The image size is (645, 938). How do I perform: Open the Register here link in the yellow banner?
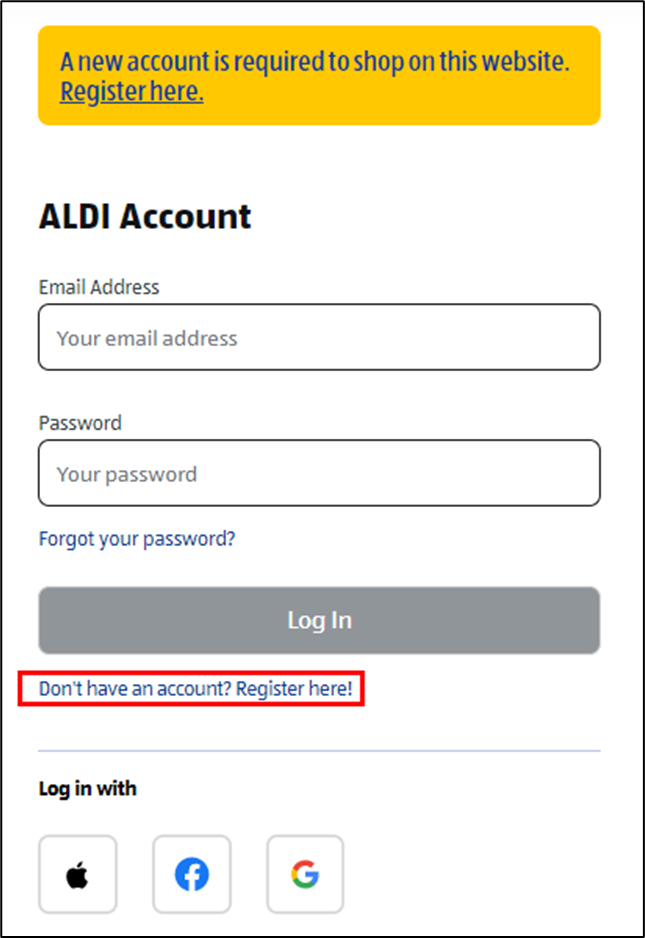pyautogui.click(x=131, y=91)
